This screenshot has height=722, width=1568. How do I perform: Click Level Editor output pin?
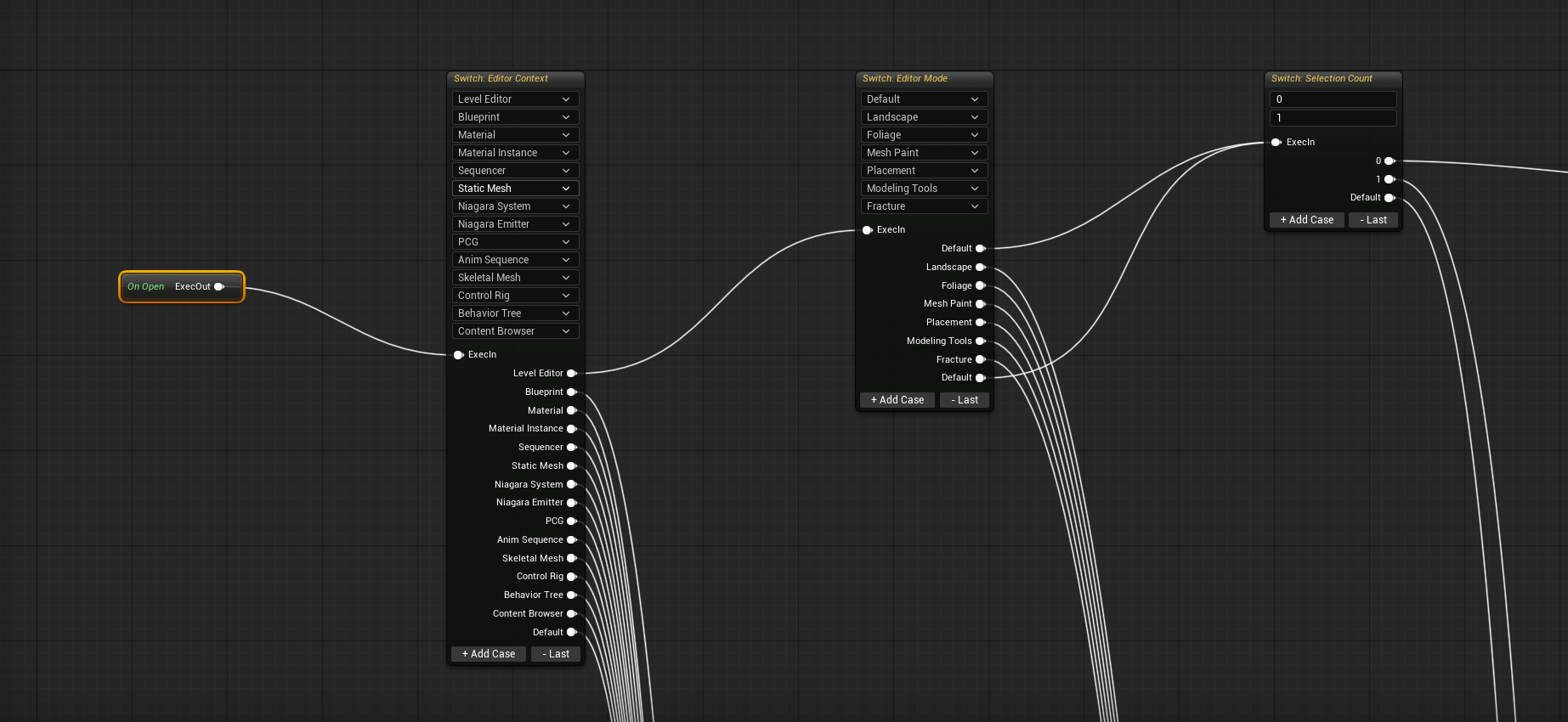(572, 374)
